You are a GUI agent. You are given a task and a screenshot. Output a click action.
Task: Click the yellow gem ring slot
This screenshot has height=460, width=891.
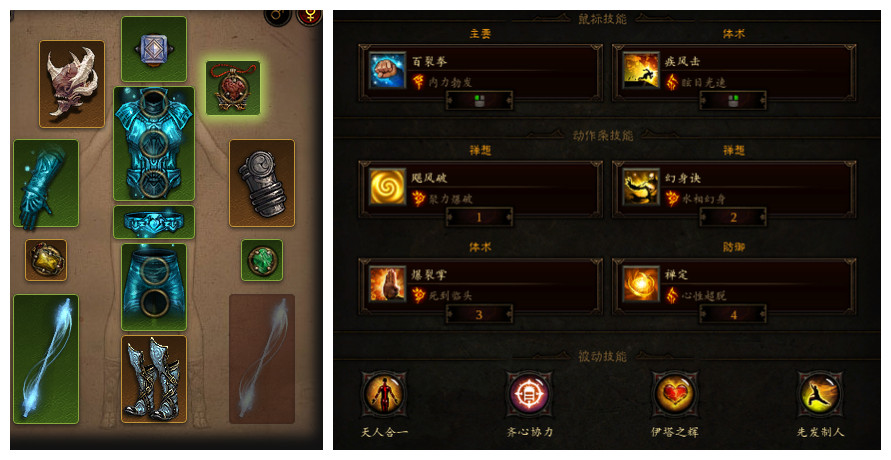coord(46,260)
